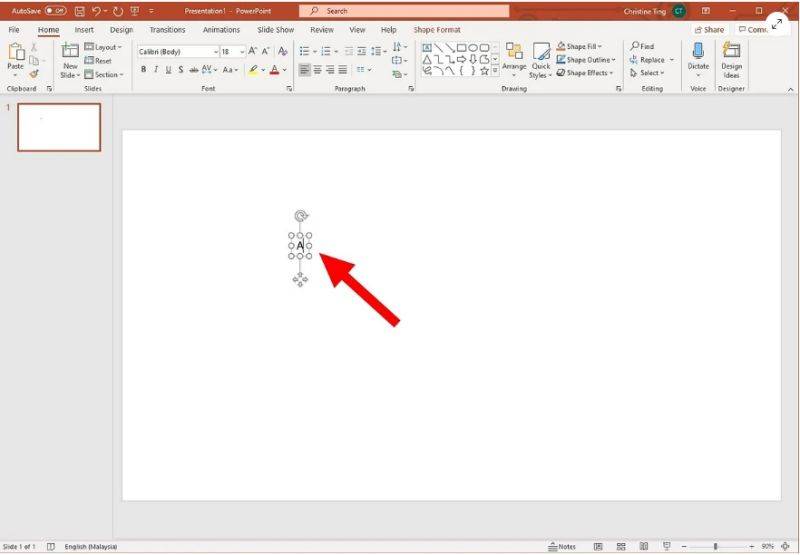Screen dimensions: 800x555
Task: Select the Oval shape in gallery
Action: [473, 48]
